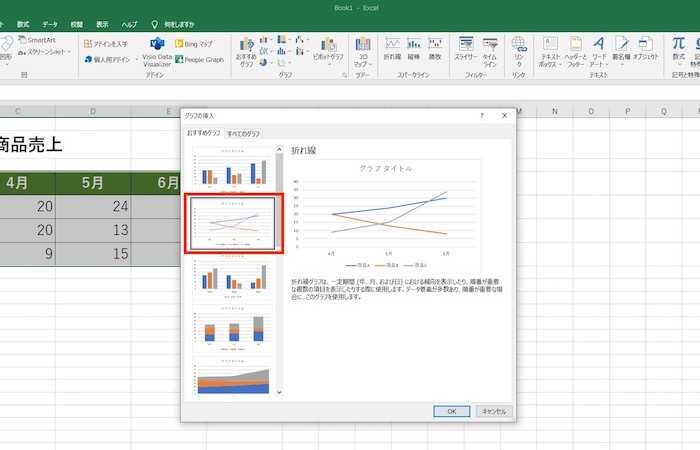The width and height of the screenshot is (700, 450).
Task: Insert a People Graph
Action: (x=200, y=59)
